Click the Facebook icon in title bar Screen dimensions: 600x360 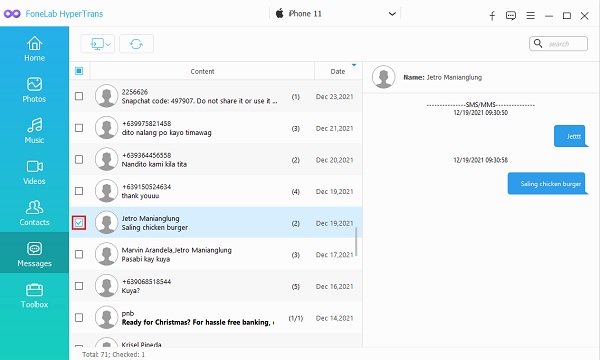point(492,16)
